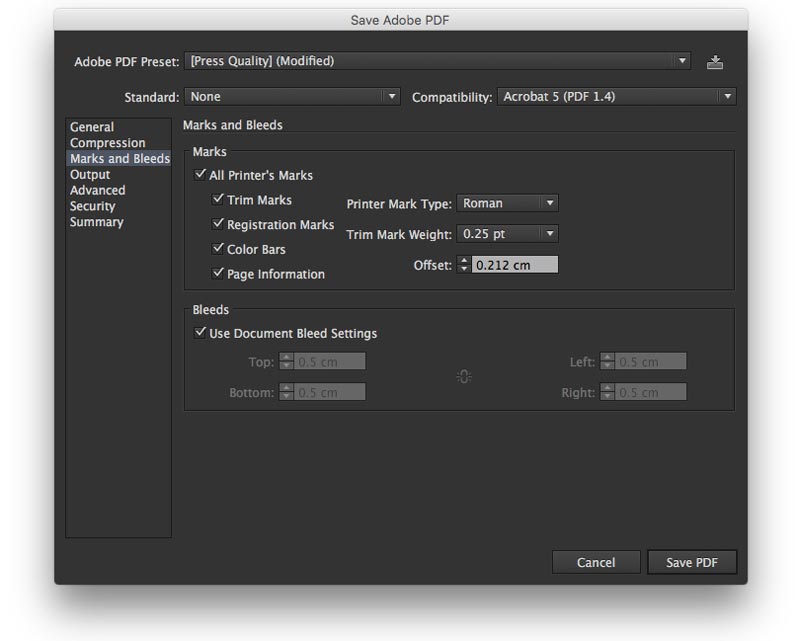Select Marks and Bleeds section
The image size is (800, 641).
[x=119, y=158]
